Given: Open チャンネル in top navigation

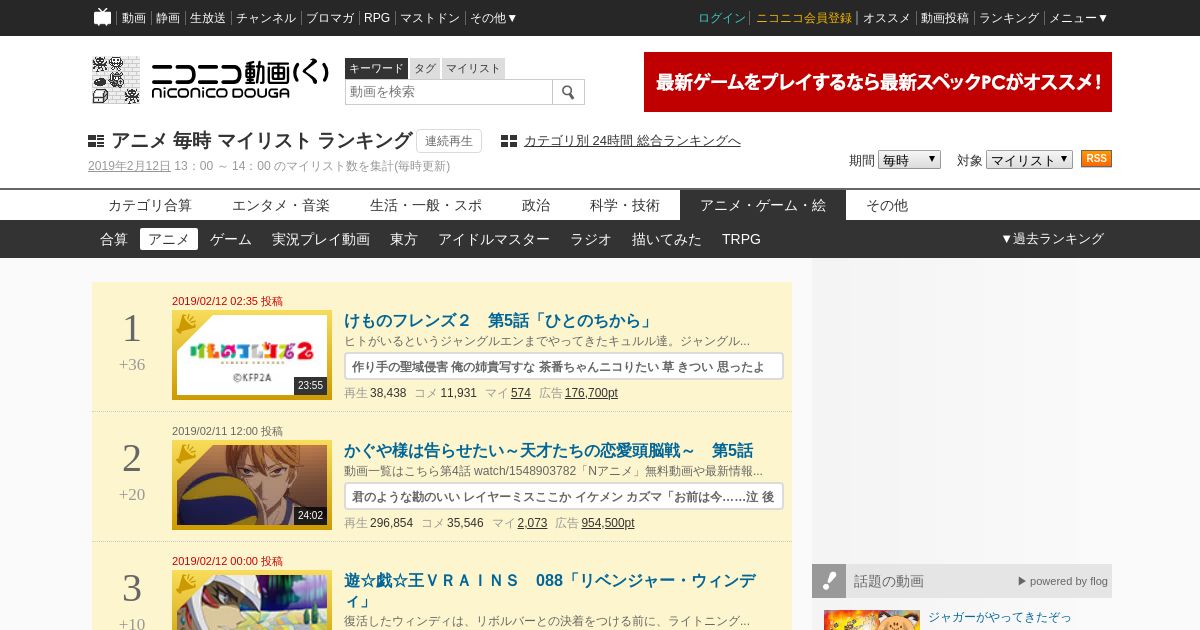Looking at the screenshot, I should [266, 18].
